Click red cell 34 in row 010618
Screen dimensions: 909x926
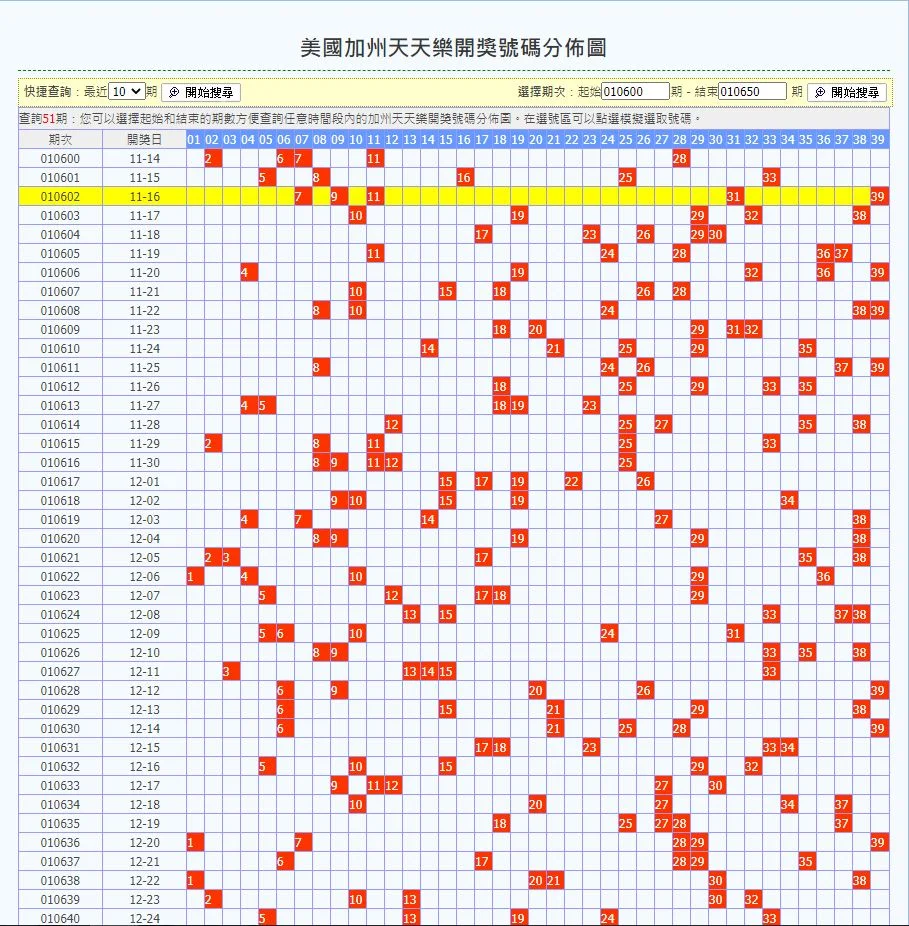[x=788, y=500]
